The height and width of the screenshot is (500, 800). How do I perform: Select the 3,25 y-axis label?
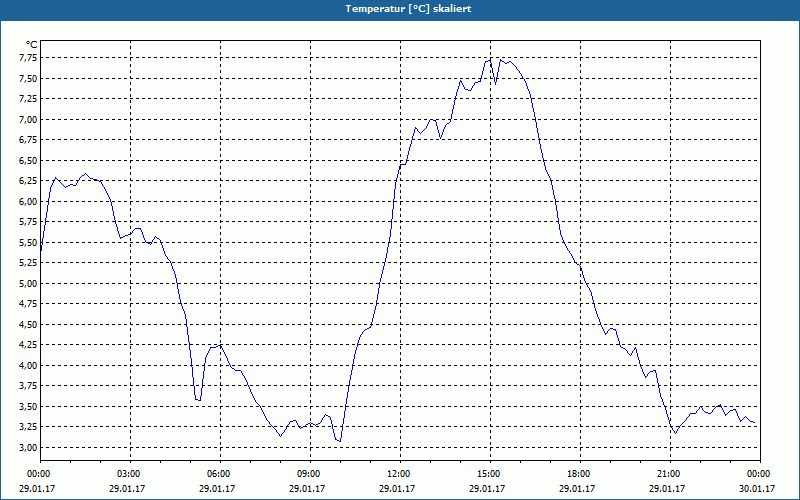(29, 427)
